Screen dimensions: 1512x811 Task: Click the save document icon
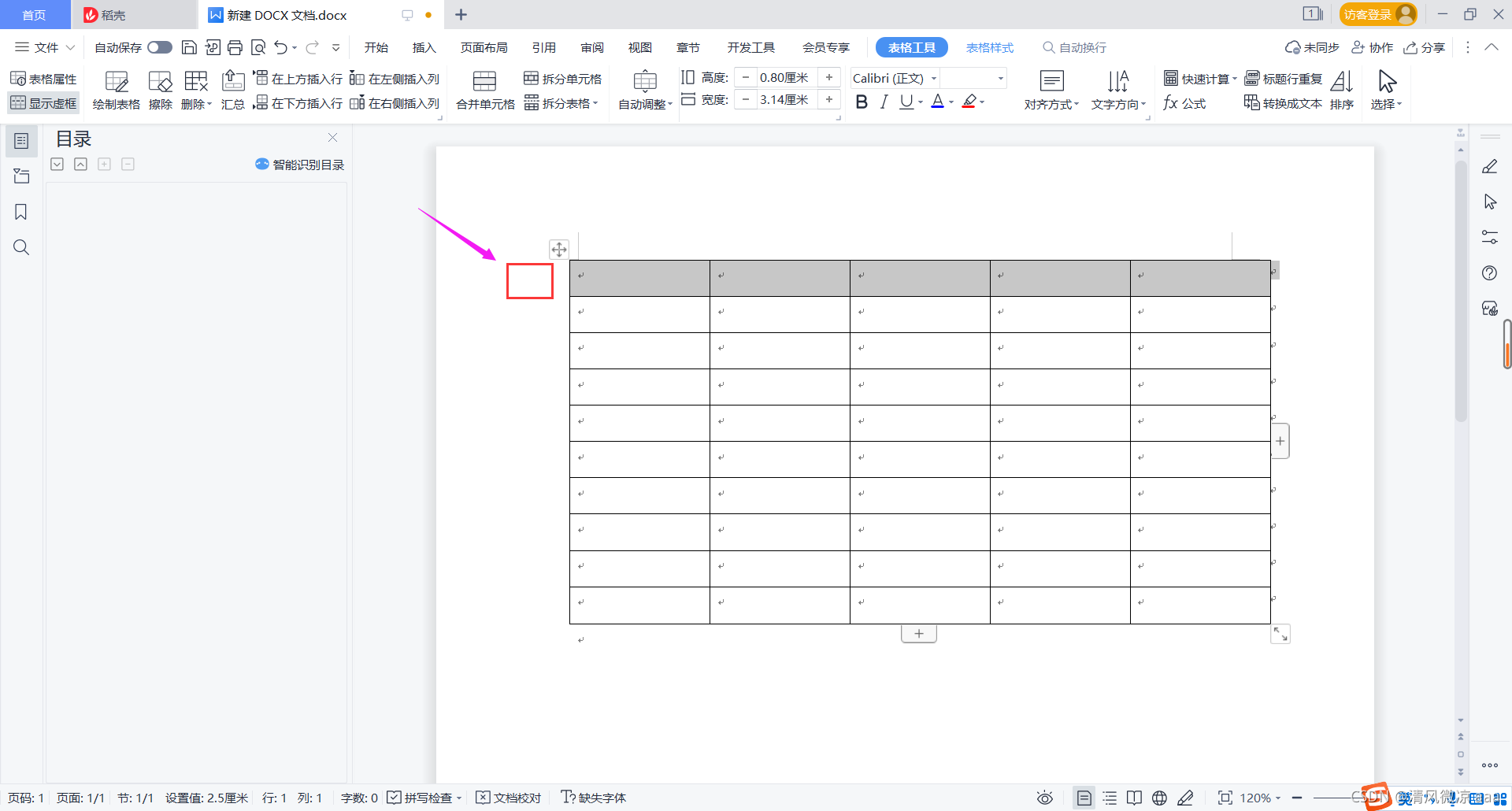[x=189, y=47]
